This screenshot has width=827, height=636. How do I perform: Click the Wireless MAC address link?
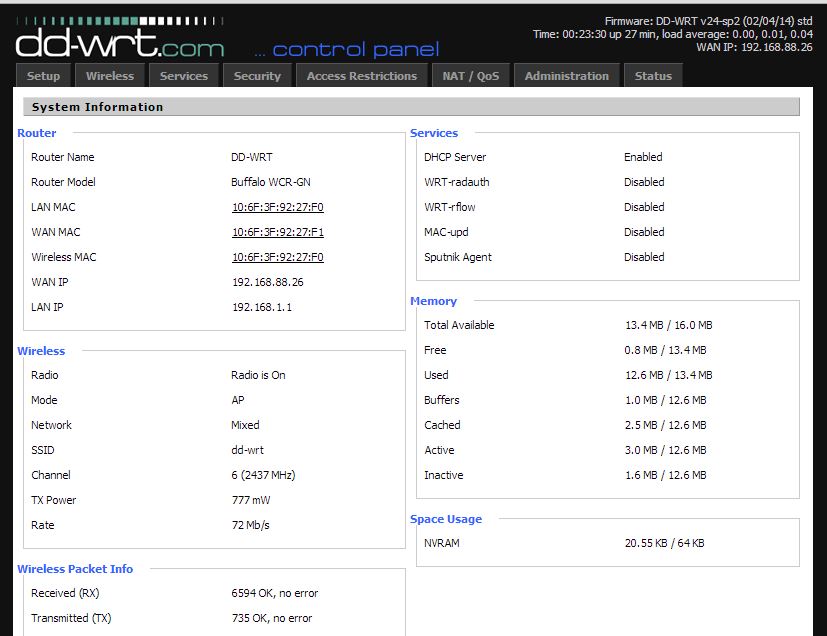point(277,257)
